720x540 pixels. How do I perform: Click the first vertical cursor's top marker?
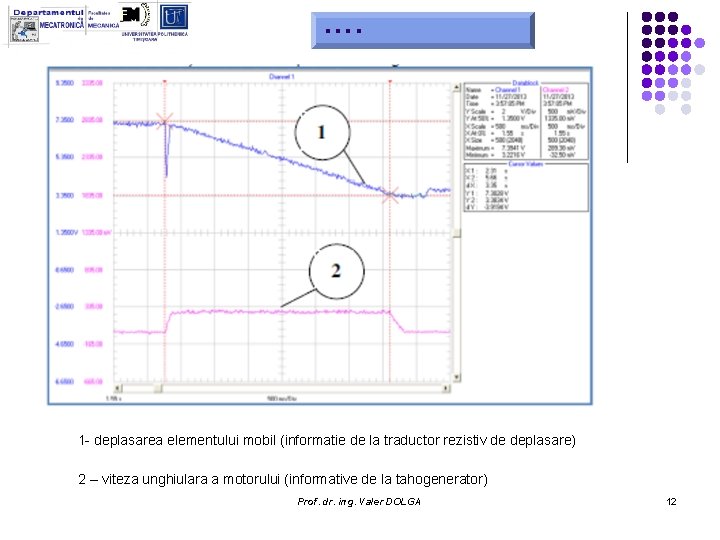[x=165, y=82]
